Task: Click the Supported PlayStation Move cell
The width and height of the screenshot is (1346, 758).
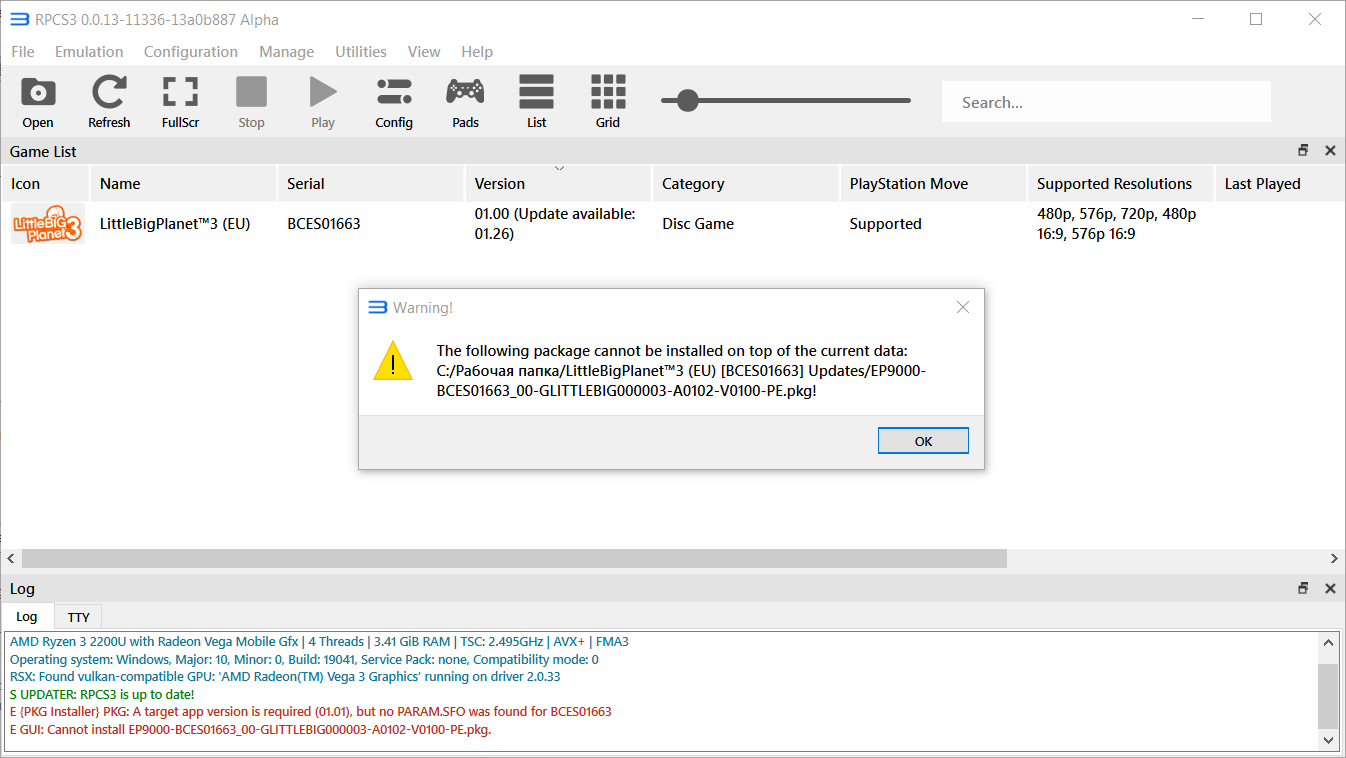Action: 934,224
